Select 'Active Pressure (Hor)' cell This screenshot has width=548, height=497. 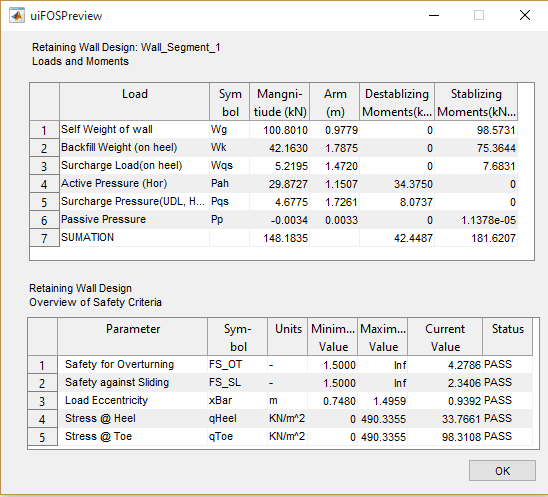click(135, 184)
